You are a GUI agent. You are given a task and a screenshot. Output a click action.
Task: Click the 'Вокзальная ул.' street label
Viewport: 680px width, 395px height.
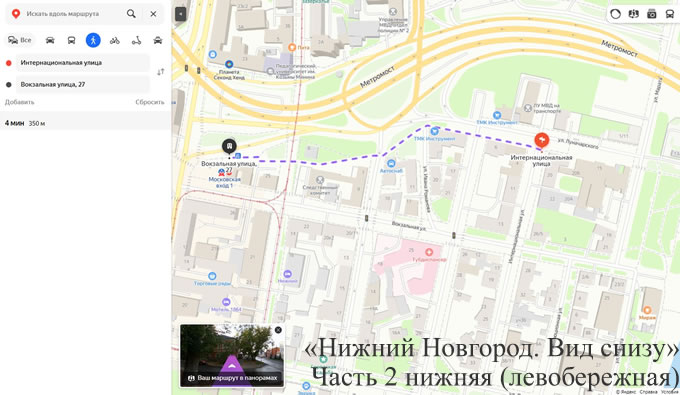[409, 225]
